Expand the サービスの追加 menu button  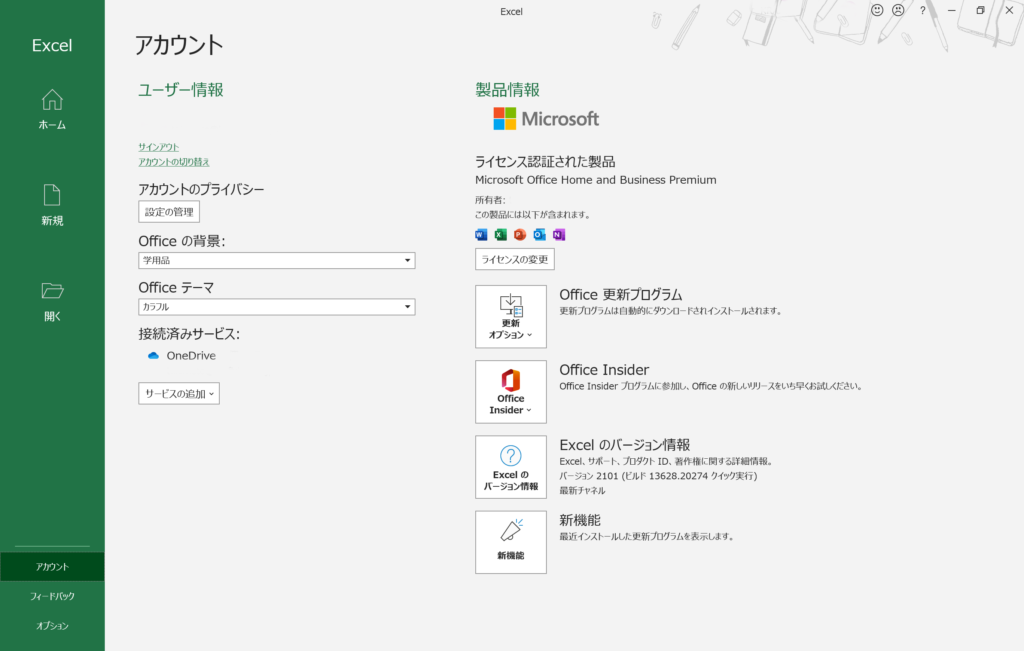point(179,394)
